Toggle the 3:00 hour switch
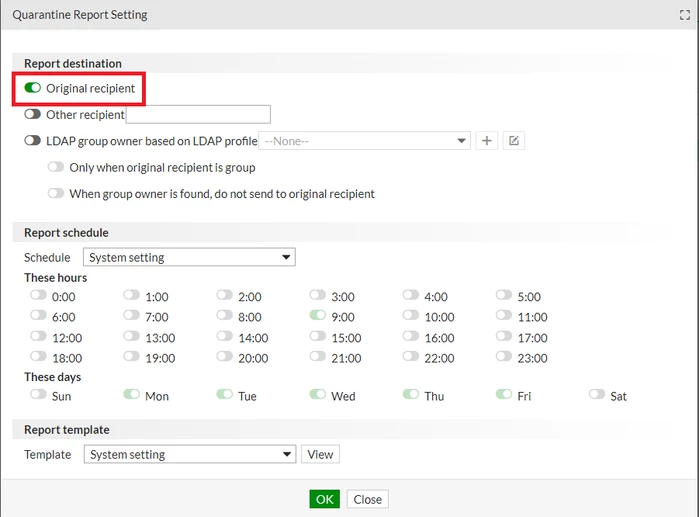Viewport: 699px width, 517px height. click(x=318, y=295)
